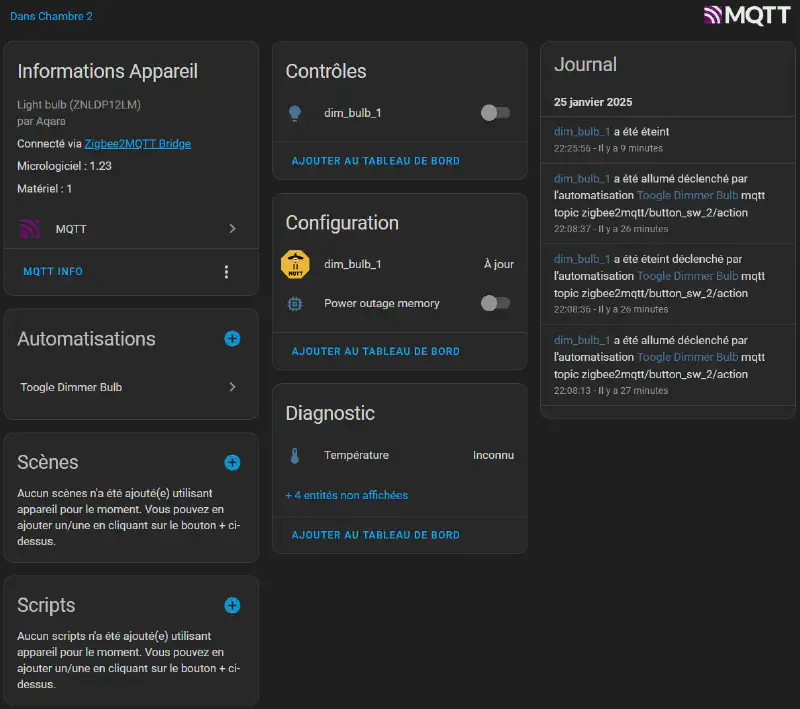Click the thermometer icon next to Température
Image resolution: width=800 pixels, height=709 pixels.
[x=295, y=456]
